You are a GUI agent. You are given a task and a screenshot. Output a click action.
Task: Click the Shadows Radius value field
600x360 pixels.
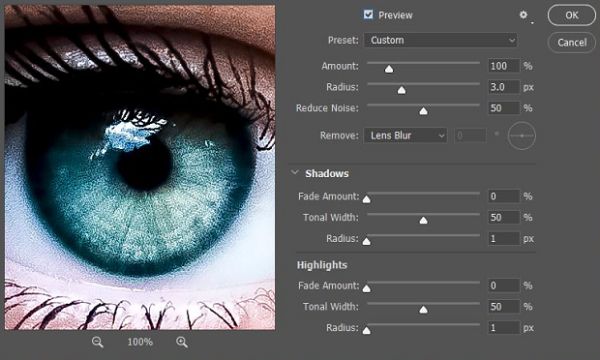click(504, 239)
